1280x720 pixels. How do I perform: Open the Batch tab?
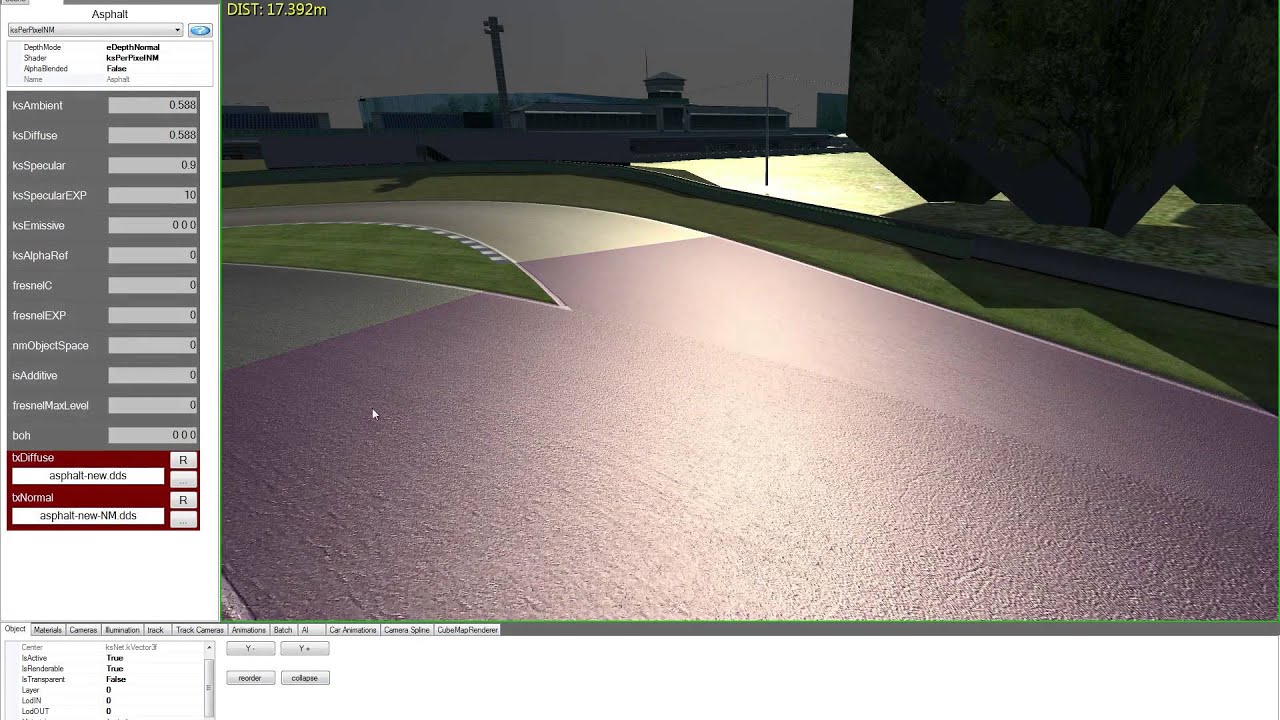pyautogui.click(x=283, y=630)
